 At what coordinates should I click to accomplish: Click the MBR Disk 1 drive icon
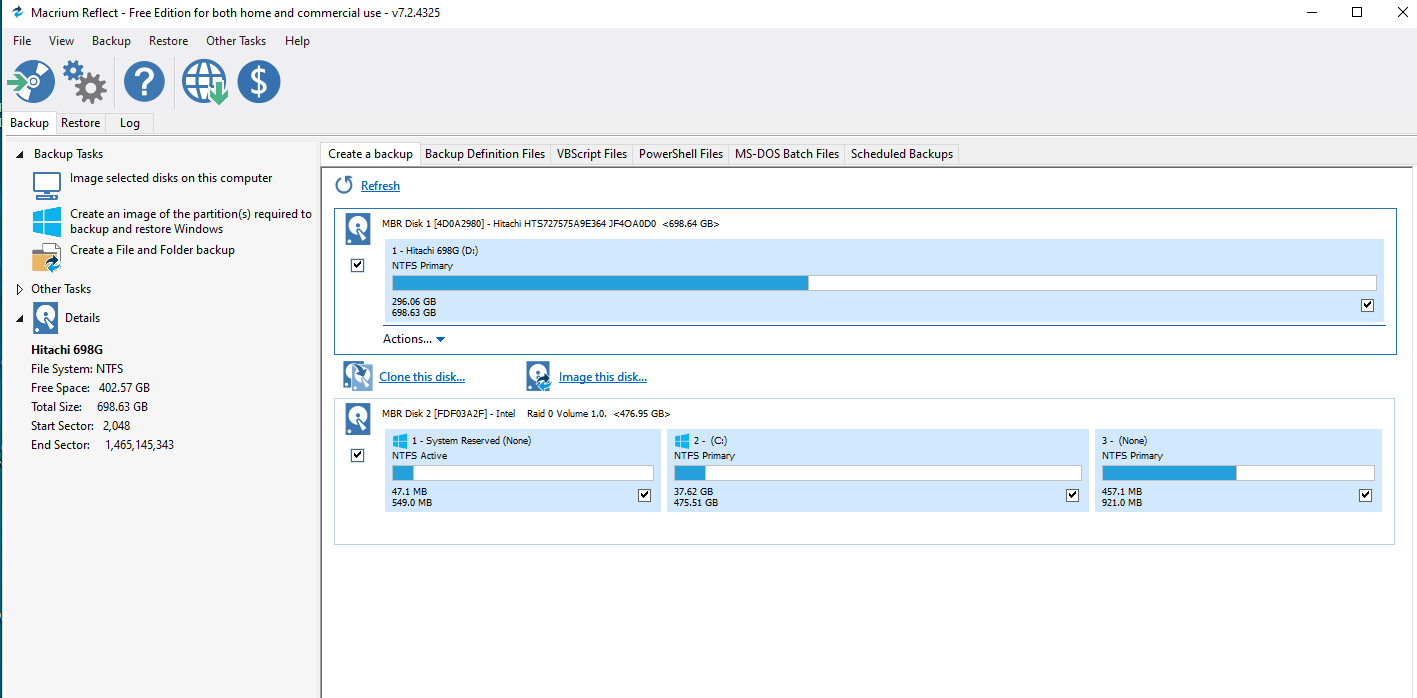pyautogui.click(x=358, y=229)
